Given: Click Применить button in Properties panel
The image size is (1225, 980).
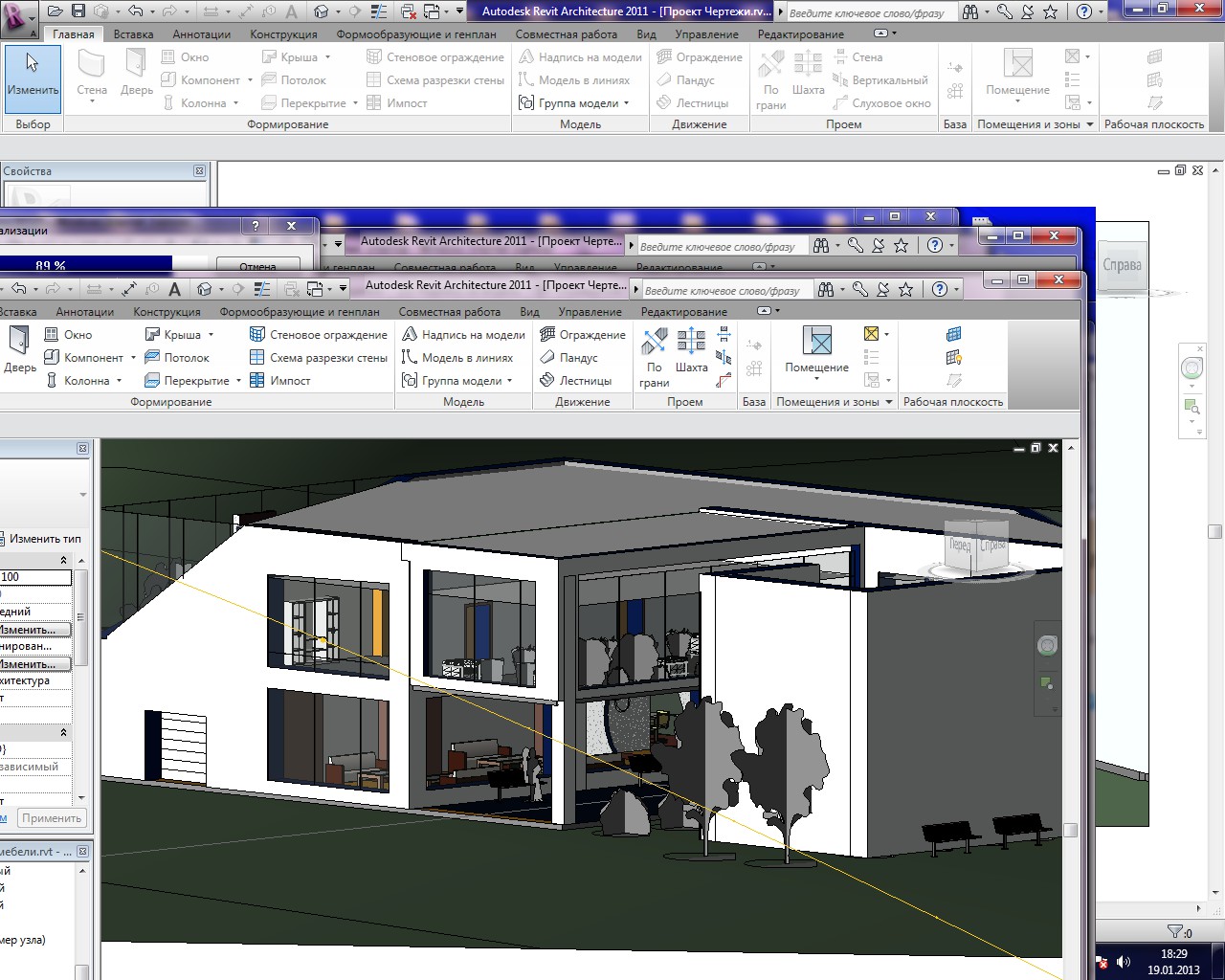Looking at the screenshot, I should tap(52, 818).
